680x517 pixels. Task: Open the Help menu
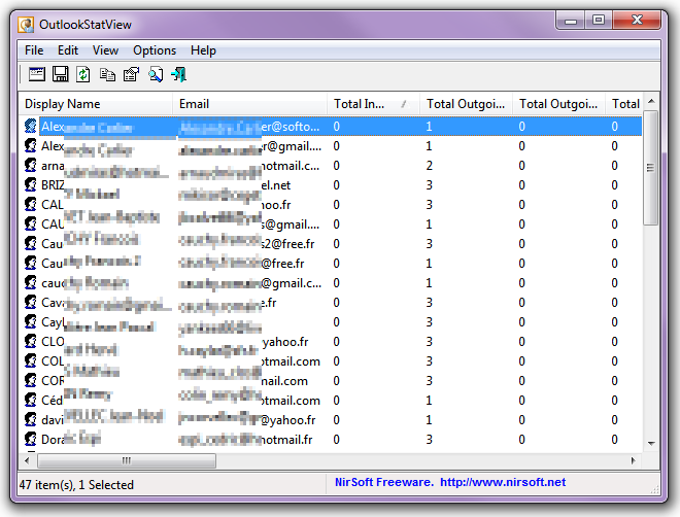coord(203,50)
